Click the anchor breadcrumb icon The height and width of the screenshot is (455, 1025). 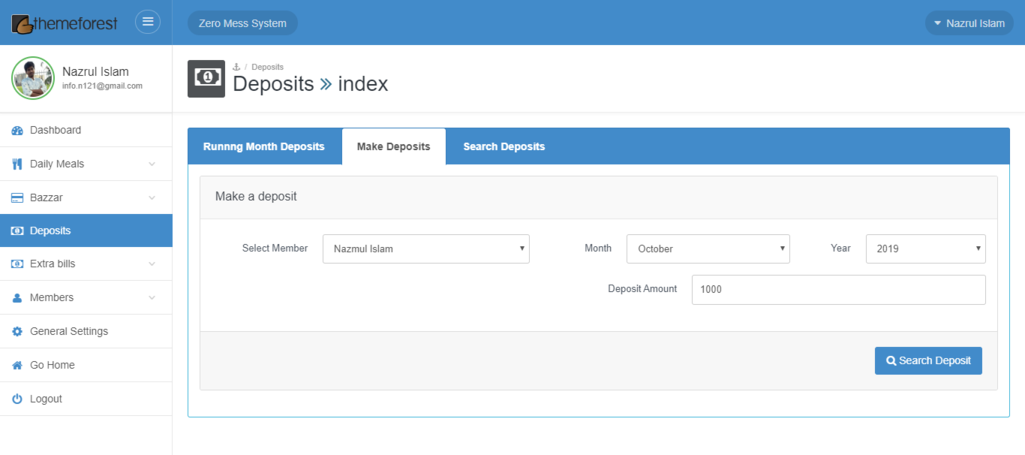237,67
